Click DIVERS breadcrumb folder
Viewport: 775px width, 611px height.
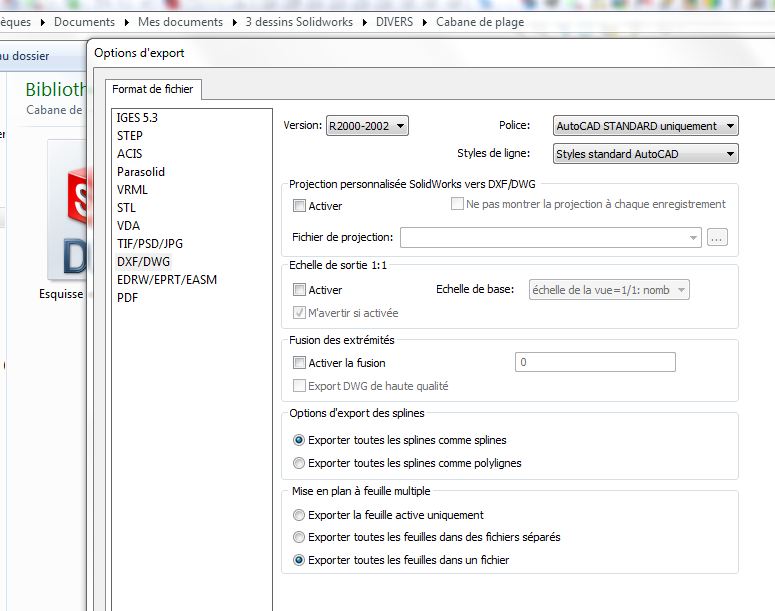pos(394,22)
